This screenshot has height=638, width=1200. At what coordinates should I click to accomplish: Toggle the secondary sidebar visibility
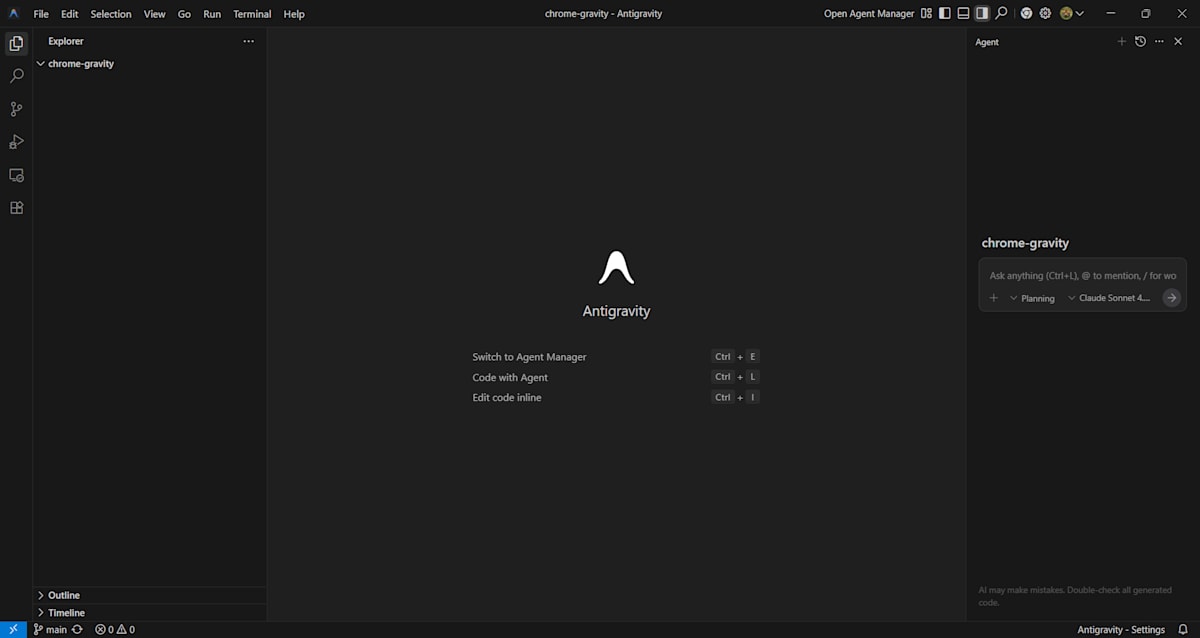pos(981,13)
